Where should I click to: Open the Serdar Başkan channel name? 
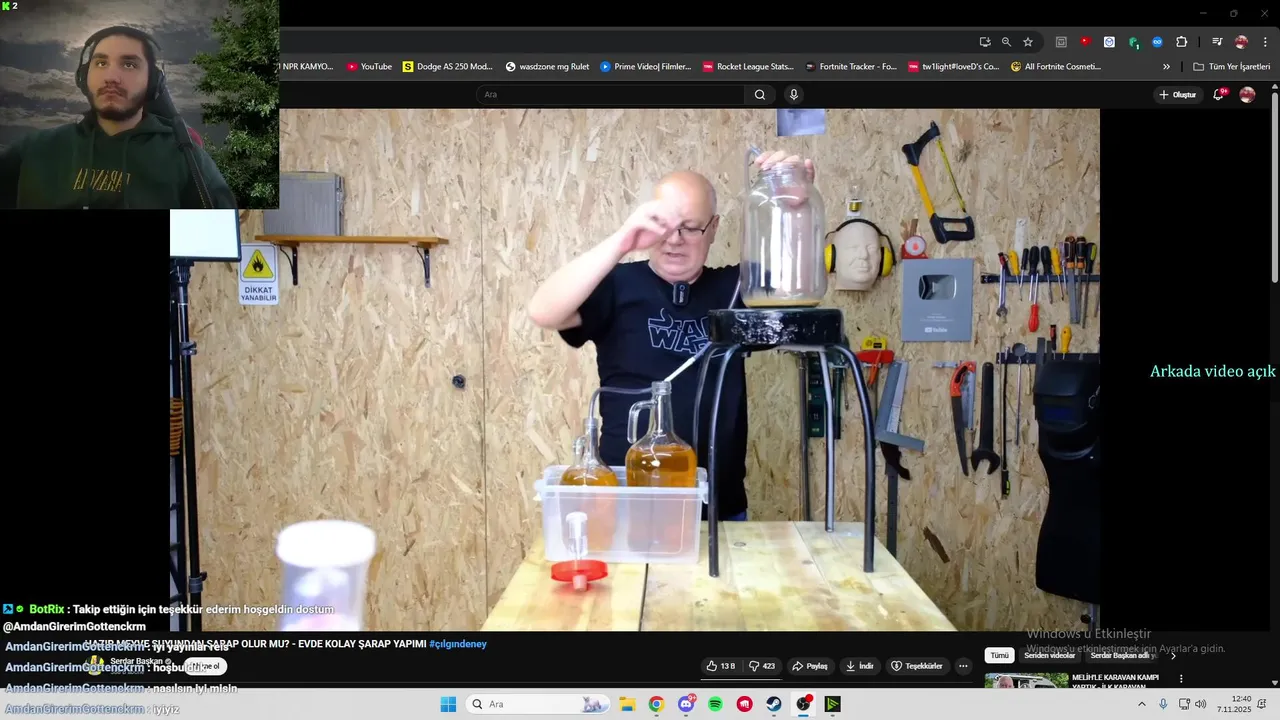pos(139,661)
